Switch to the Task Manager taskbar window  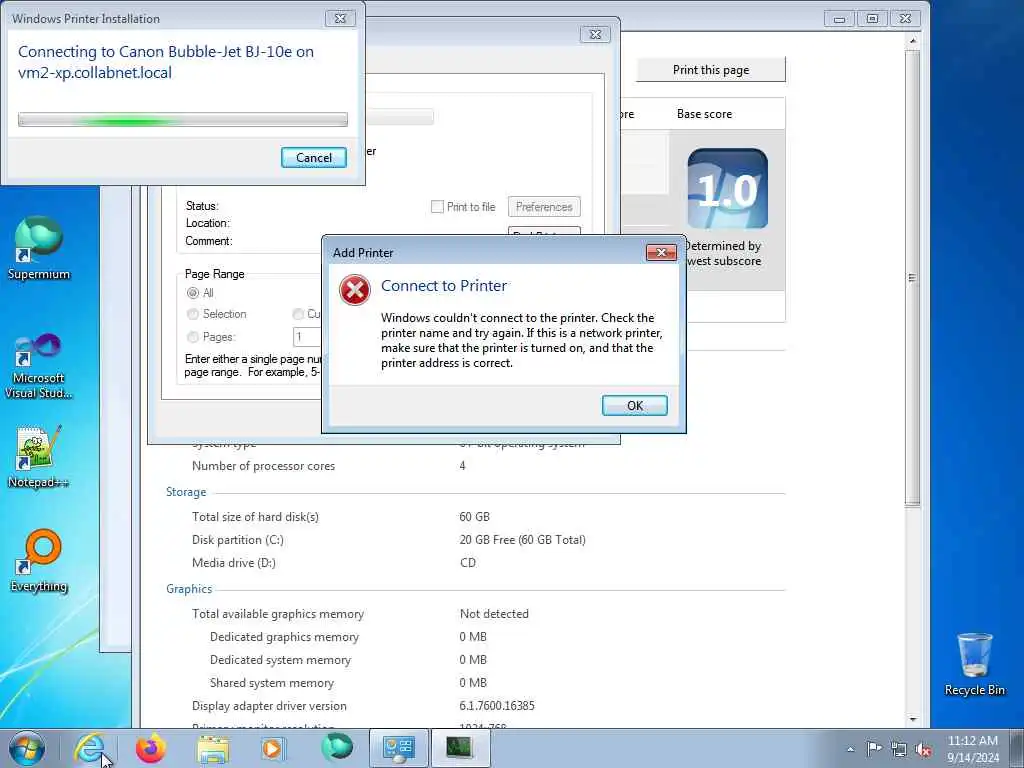tap(460, 748)
